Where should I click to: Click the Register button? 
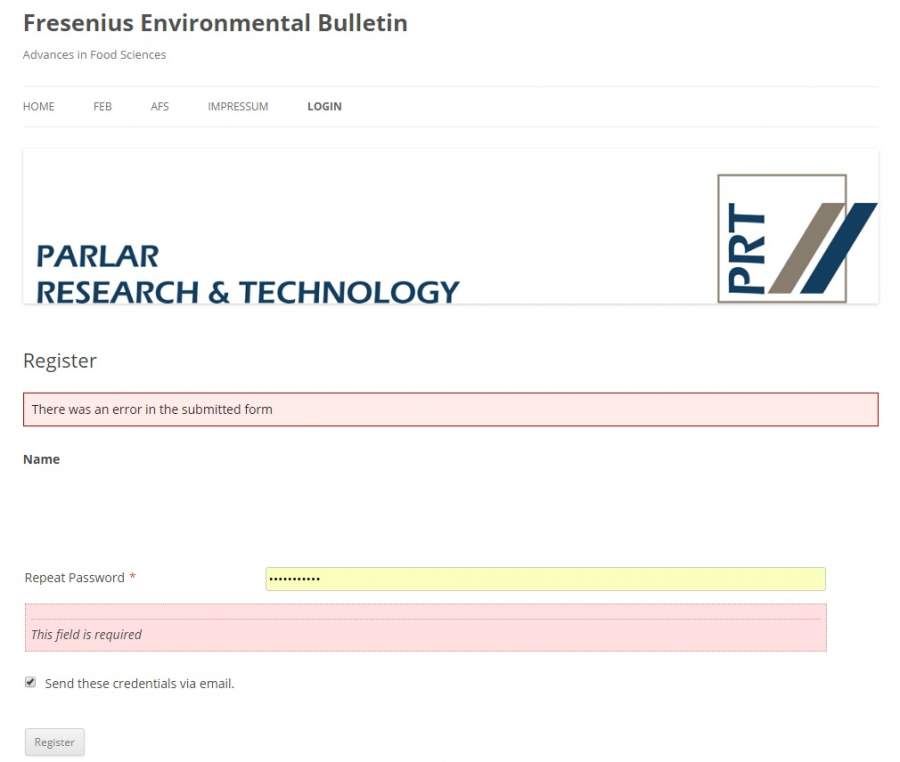tap(55, 742)
